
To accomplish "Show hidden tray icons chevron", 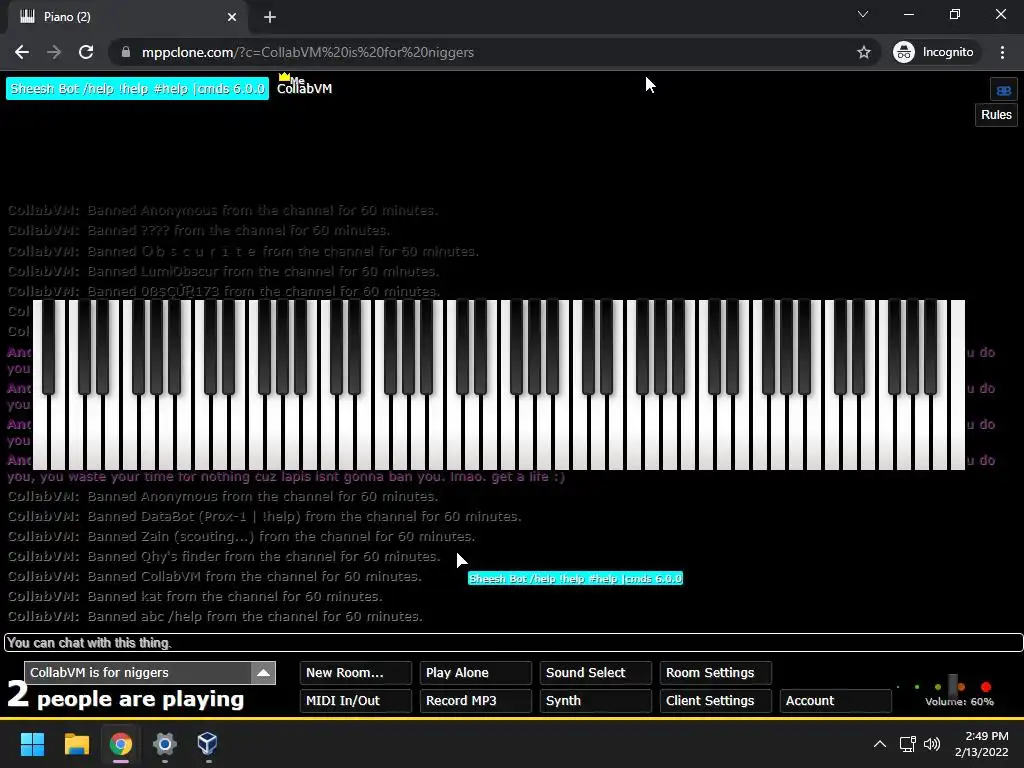I will 880,744.
